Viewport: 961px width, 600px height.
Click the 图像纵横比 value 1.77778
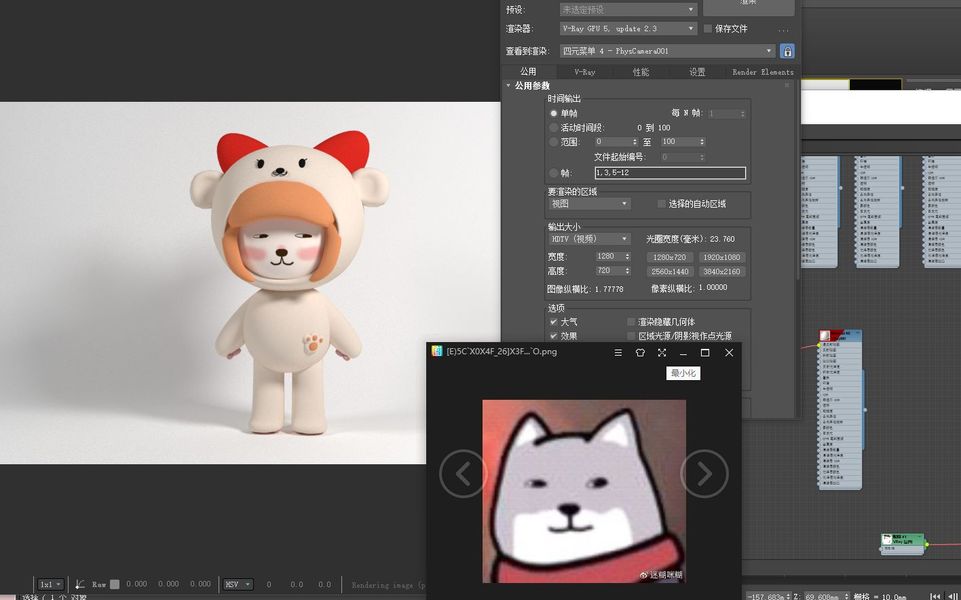[609, 289]
